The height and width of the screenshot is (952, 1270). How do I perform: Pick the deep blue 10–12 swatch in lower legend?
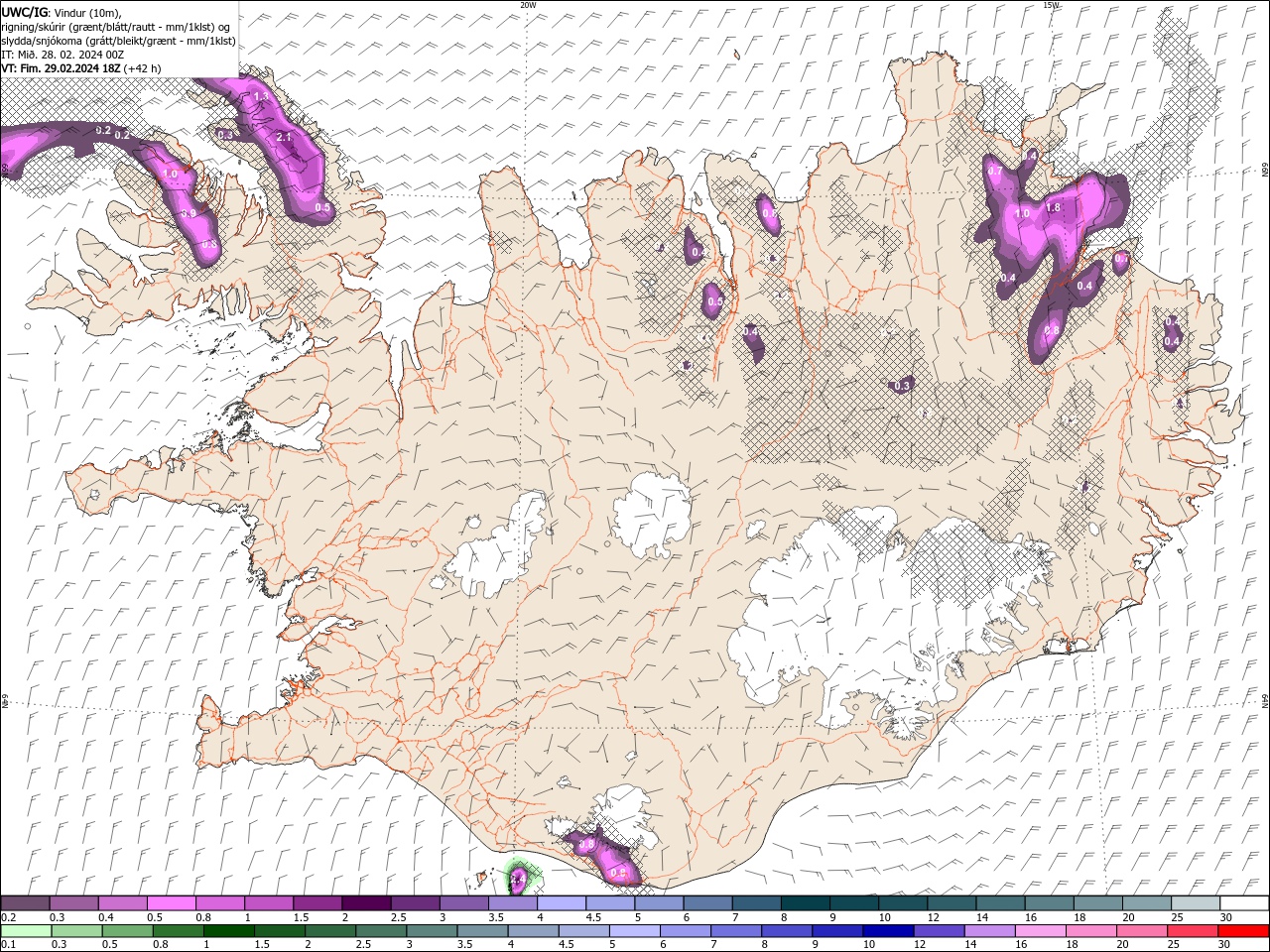888,931
